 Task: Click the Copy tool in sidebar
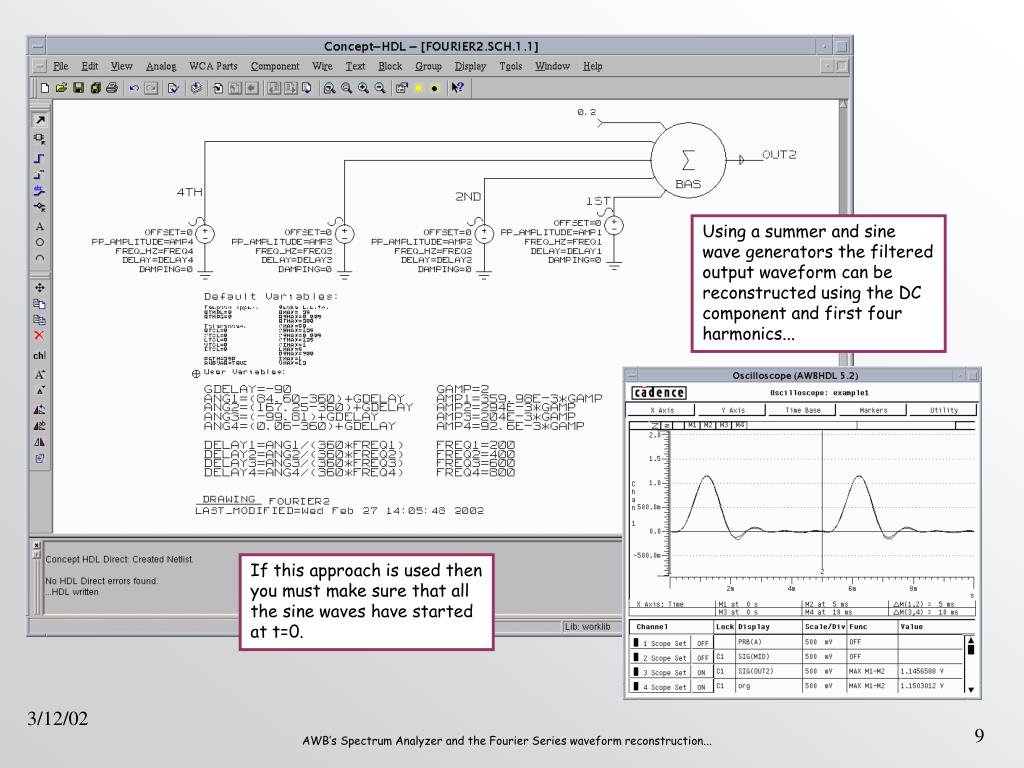pyautogui.click(x=40, y=304)
